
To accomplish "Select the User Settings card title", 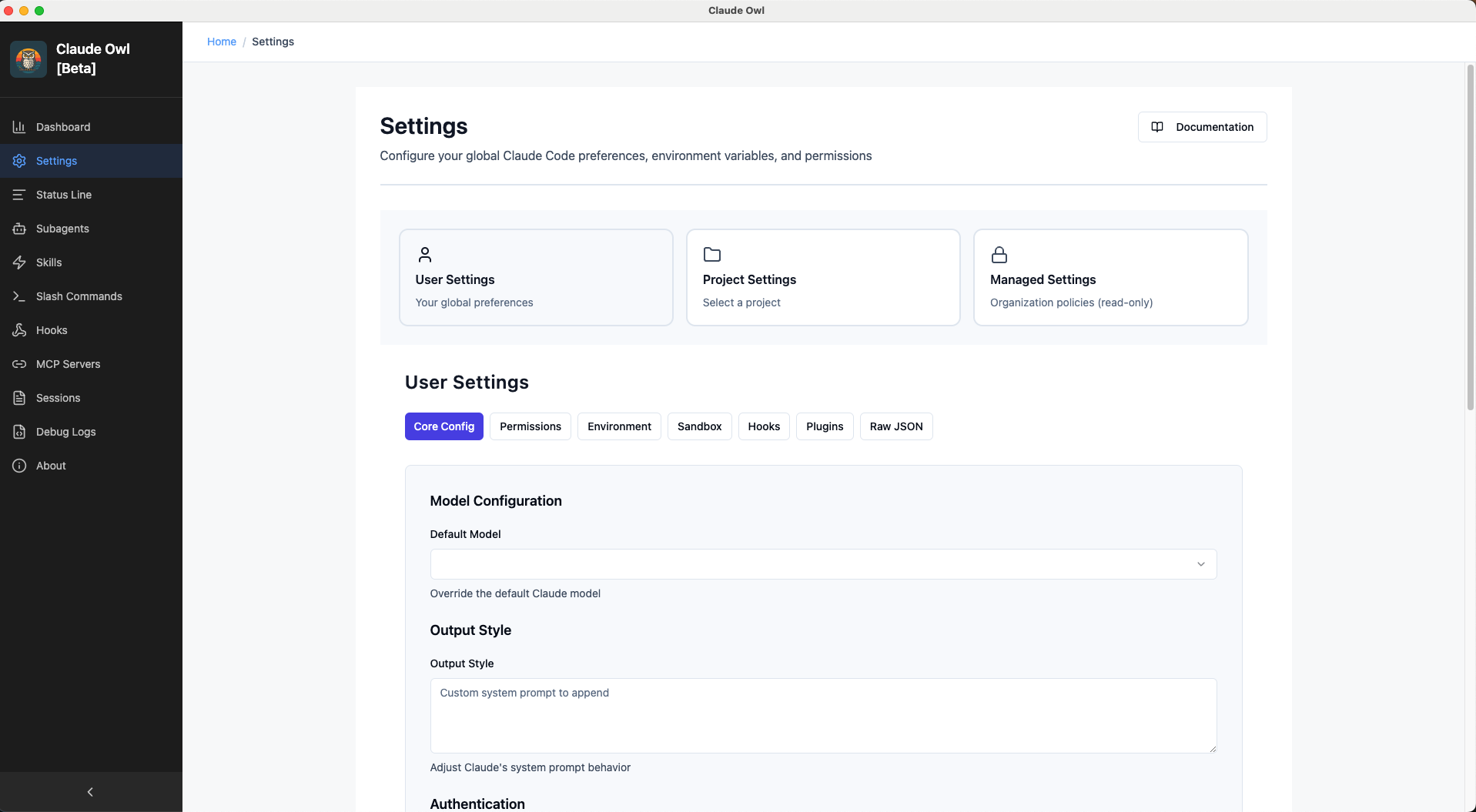I will point(455,279).
